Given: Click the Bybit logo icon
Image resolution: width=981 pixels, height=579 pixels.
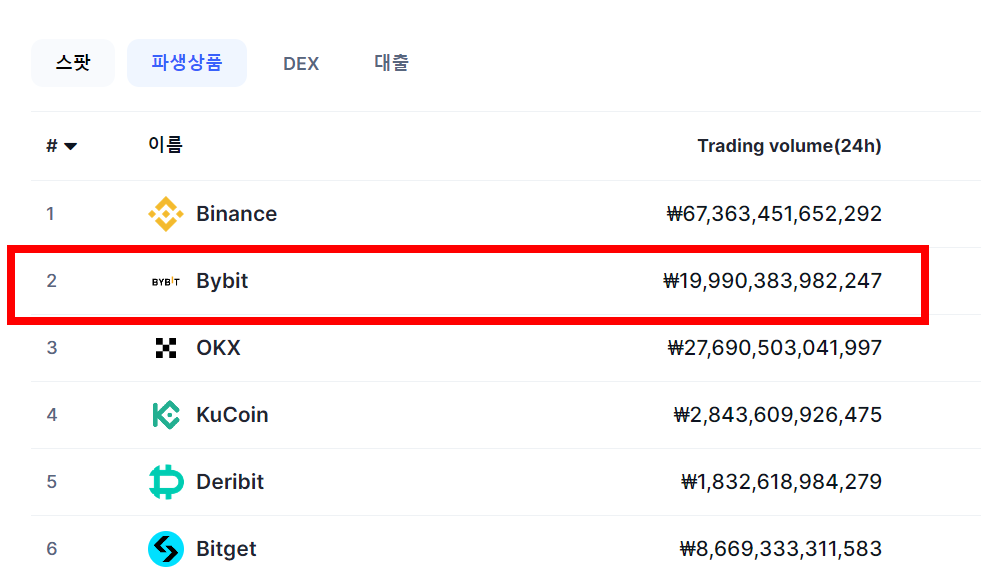Looking at the screenshot, I should 166,282.
